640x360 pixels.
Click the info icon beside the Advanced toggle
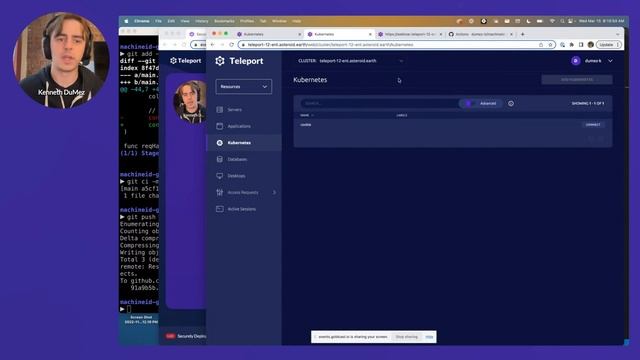(511, 103)
